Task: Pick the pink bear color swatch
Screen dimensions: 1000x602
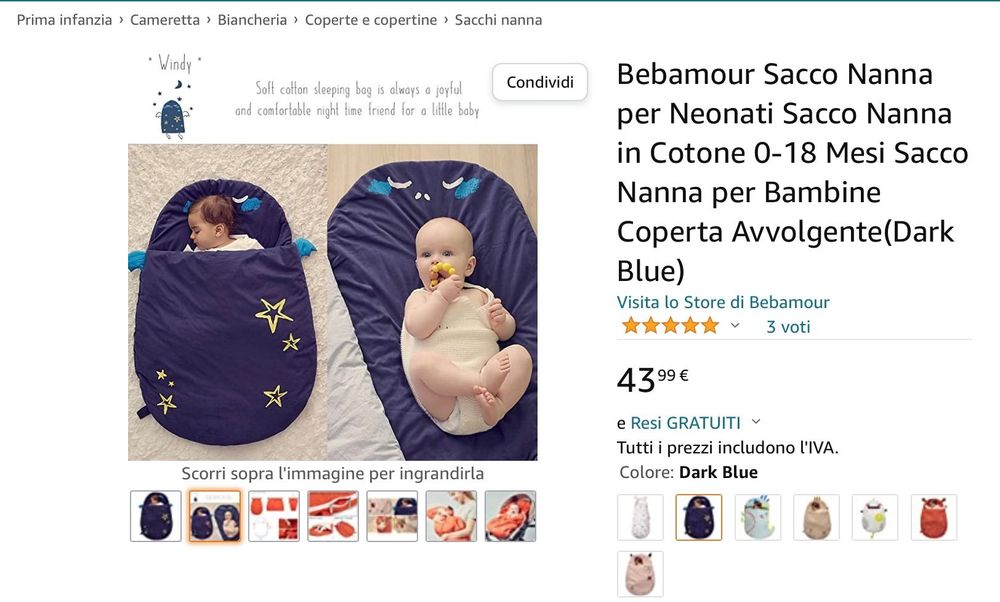Action: [640, 574]
